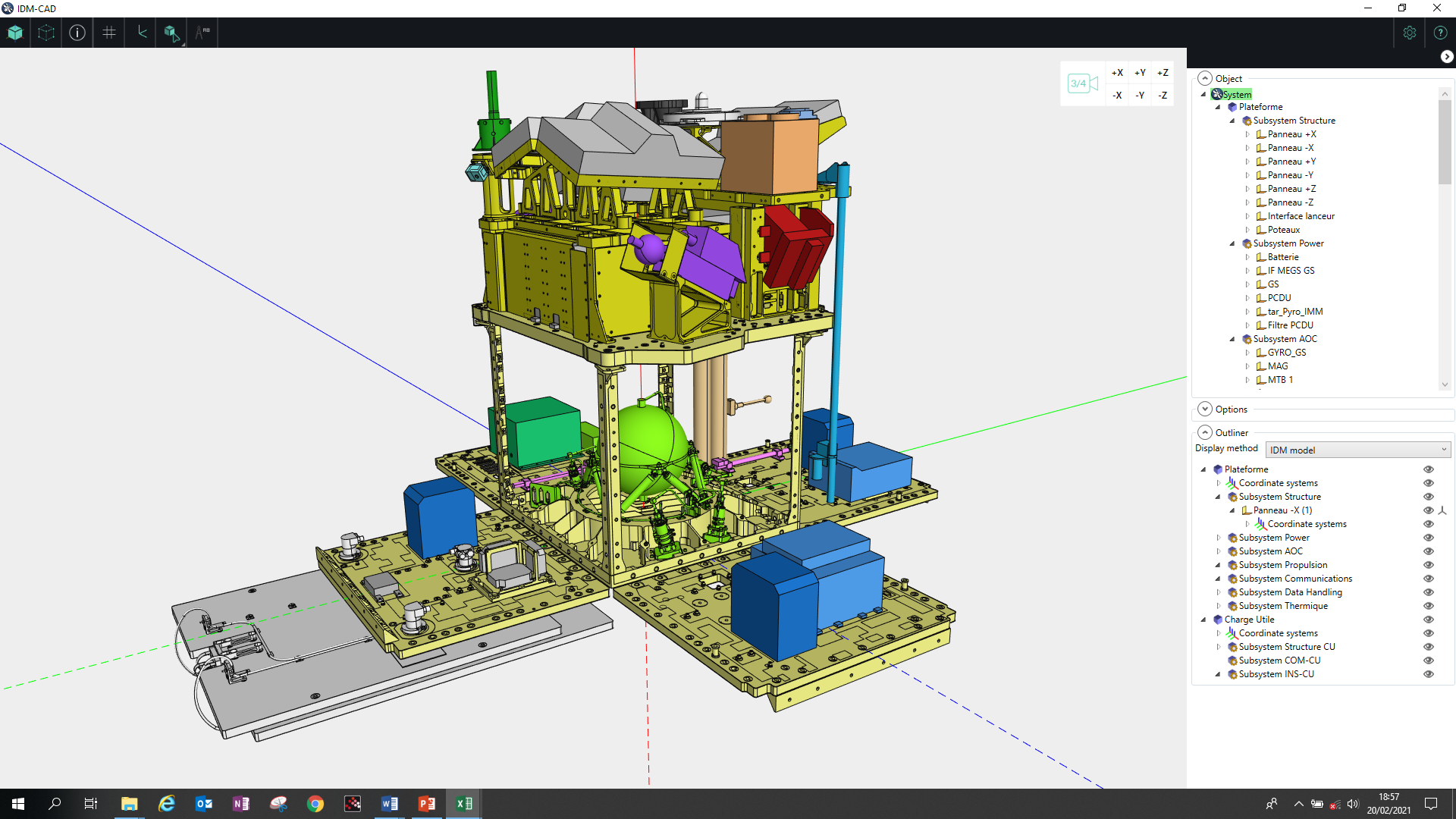Open the settings gear icon
The height and width of the screenshot is (819, 1456).
1409,33
